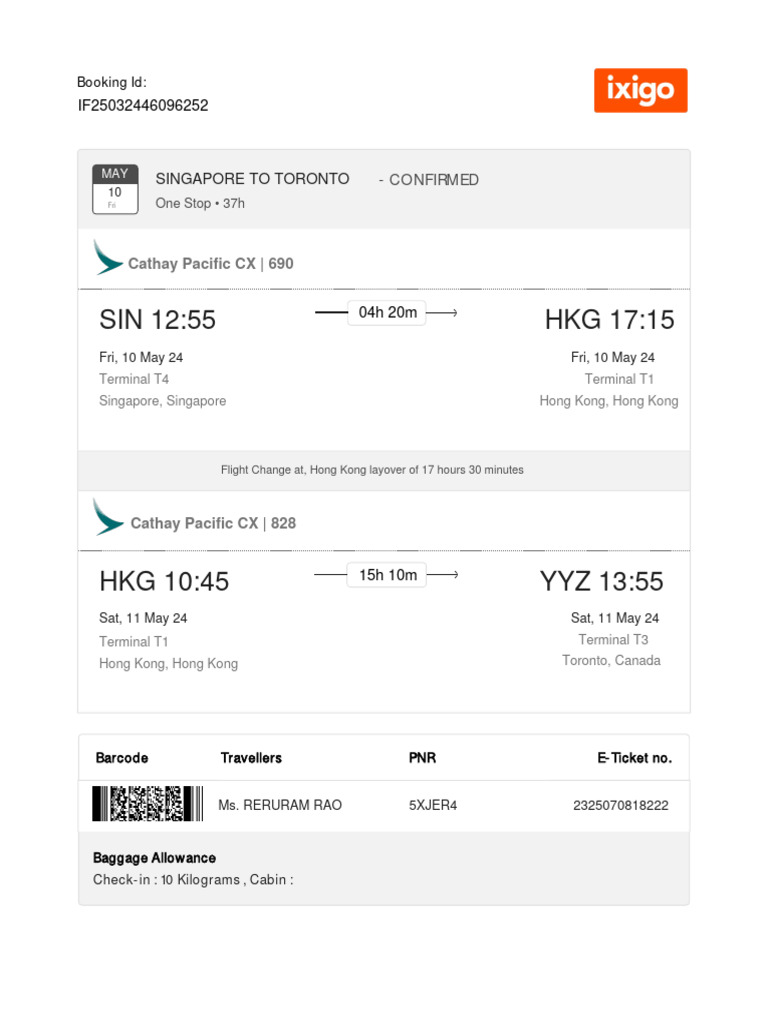
Task: Click the HKG 10:45 departure time
Action: tap(164, 581)
